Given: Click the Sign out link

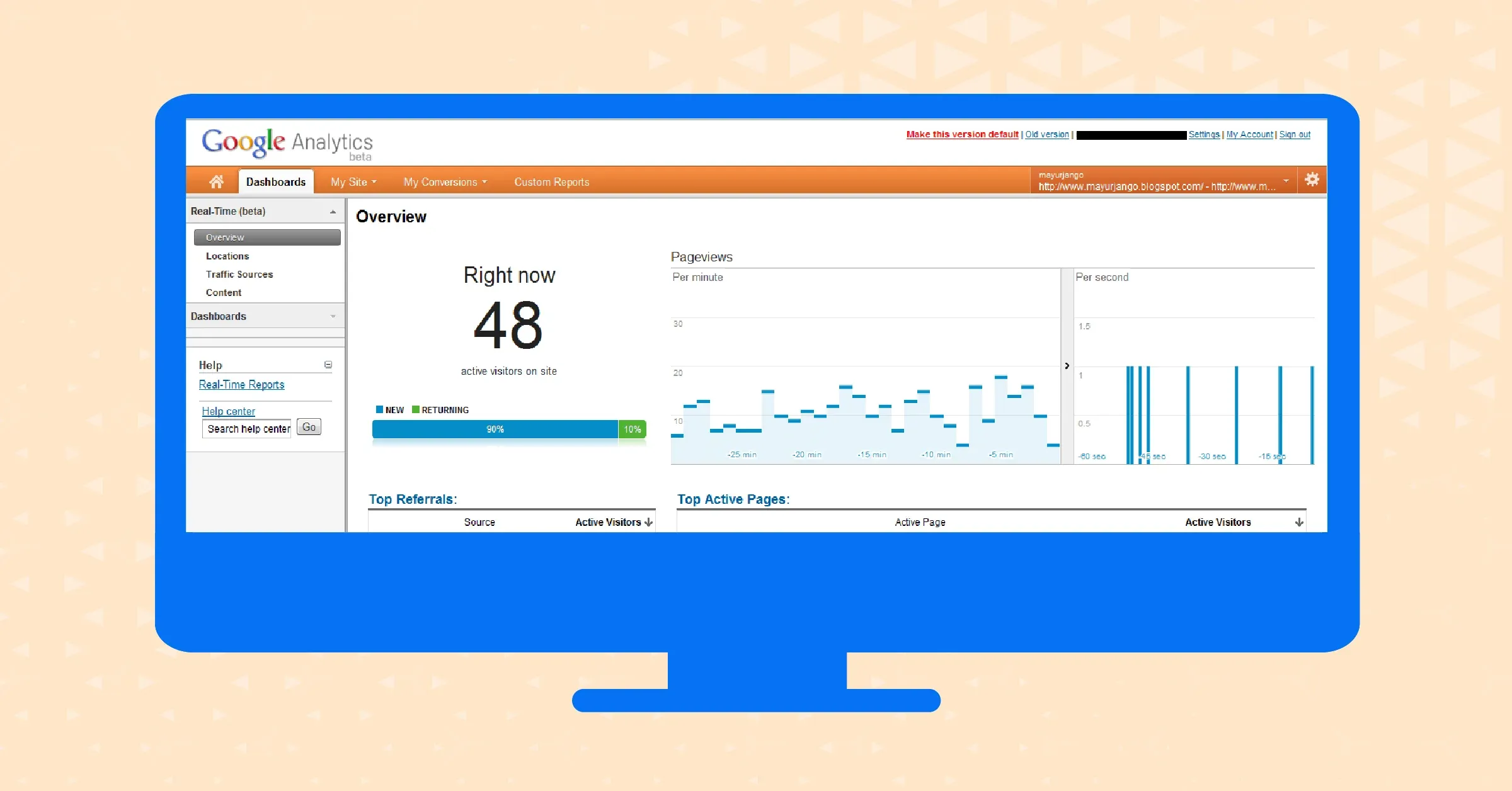Looking at the screenshot, I should (1295, 134).
